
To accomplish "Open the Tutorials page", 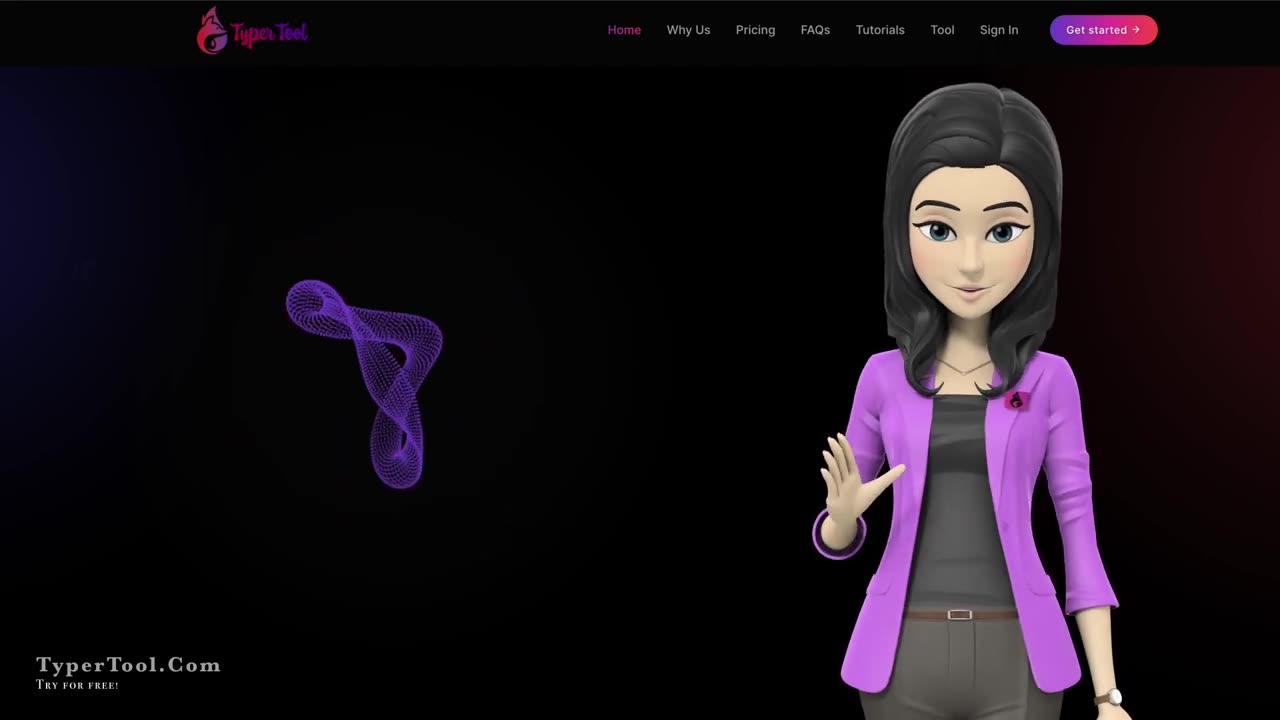I will (x=880, y=30).
